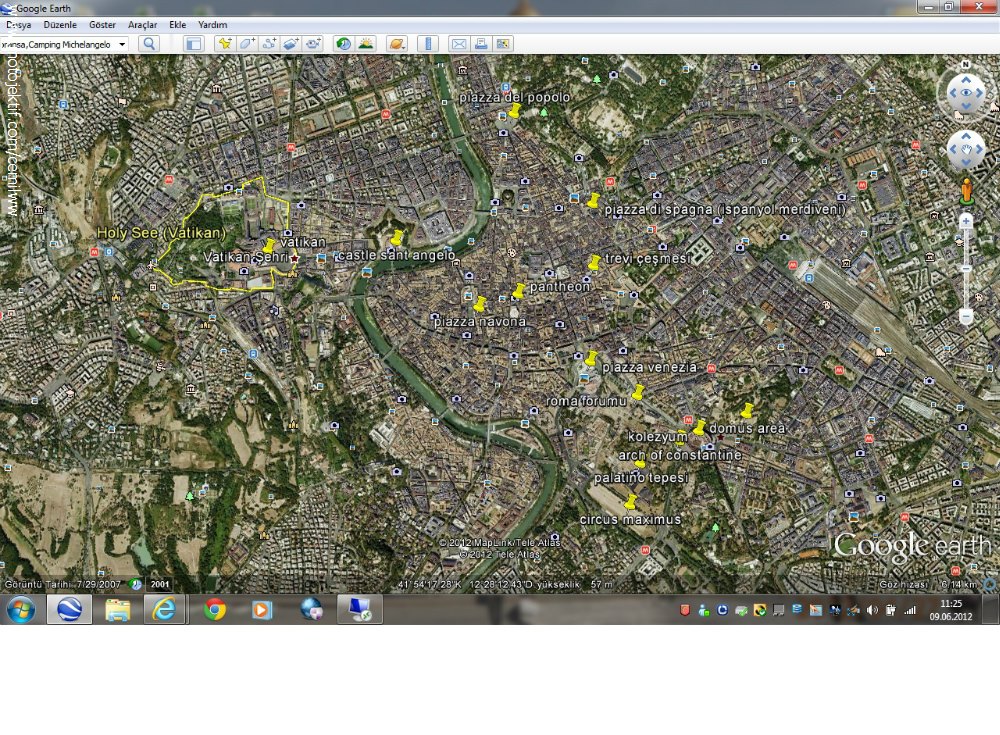Open the Ekle menu
1000x735 pixels.
pos(177,25)
